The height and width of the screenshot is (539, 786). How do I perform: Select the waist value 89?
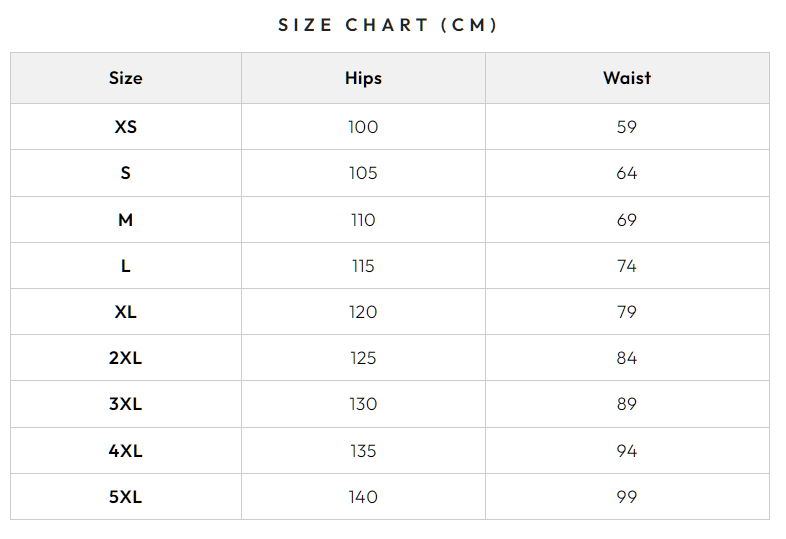tap(627, 404)
